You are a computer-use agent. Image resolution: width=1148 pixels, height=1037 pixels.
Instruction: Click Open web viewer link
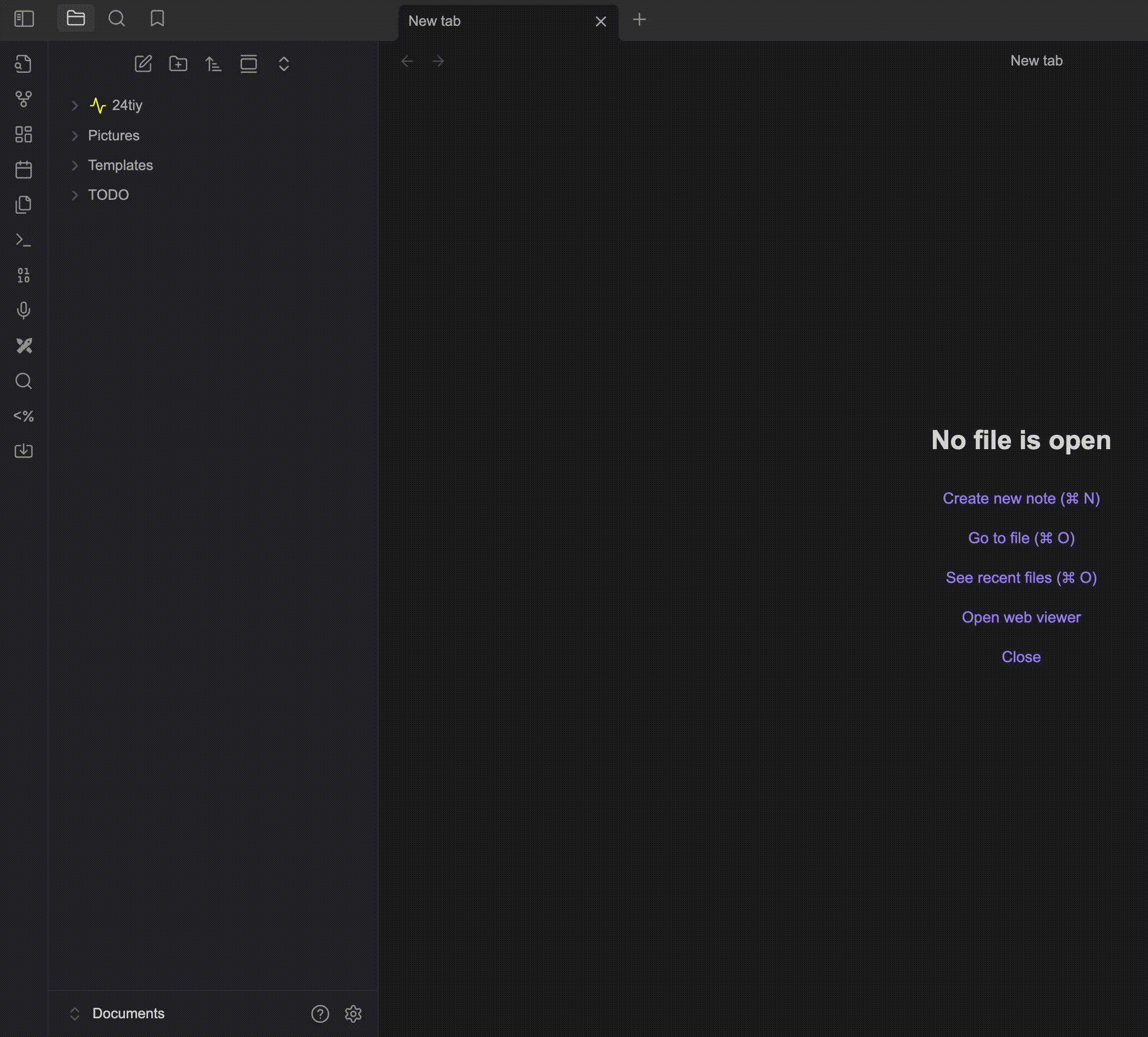[1020, 618]
